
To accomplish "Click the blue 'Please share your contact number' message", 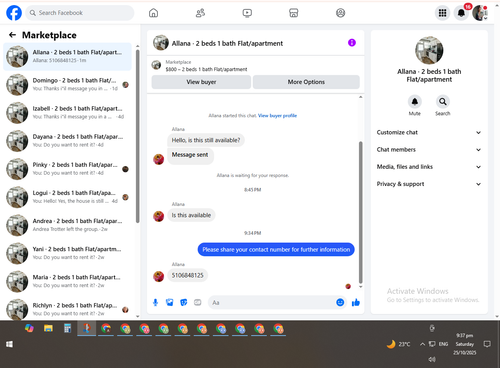I will coord(276,250).
